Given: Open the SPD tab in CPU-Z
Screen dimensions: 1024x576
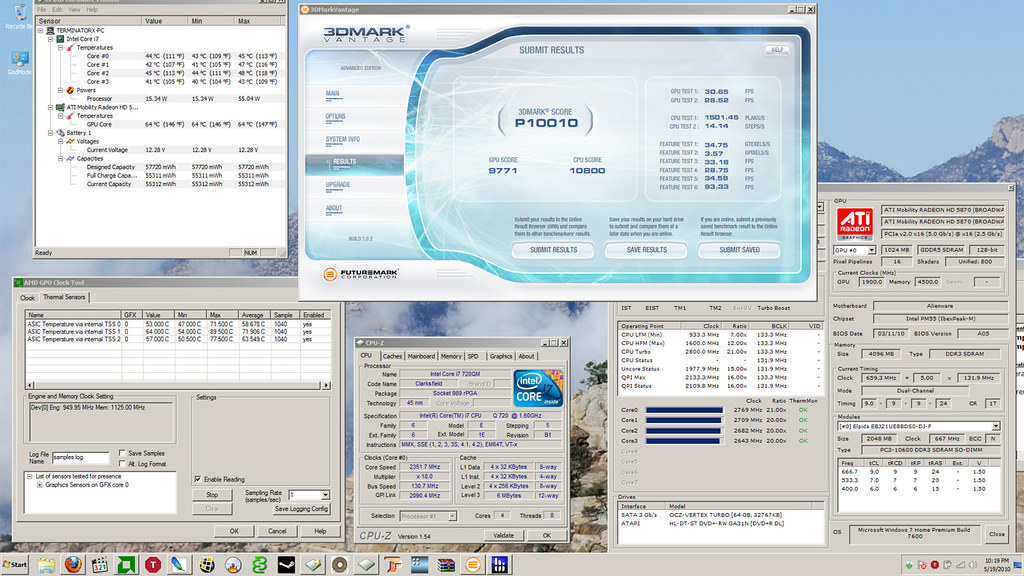Looking at the screenshot, I should [x=473, y=356].
